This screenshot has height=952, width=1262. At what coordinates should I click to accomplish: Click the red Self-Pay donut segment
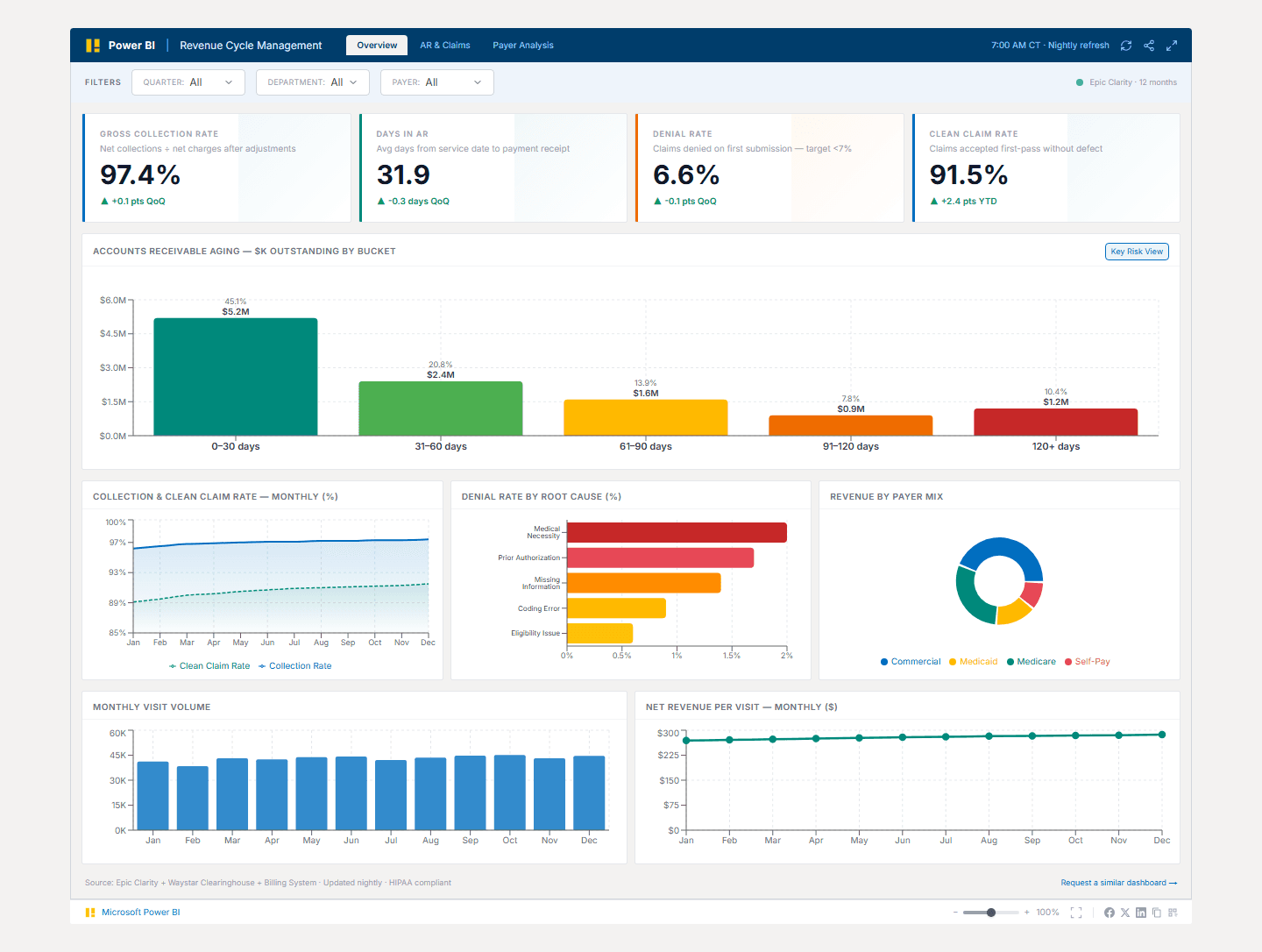(x=1032, y=593)
